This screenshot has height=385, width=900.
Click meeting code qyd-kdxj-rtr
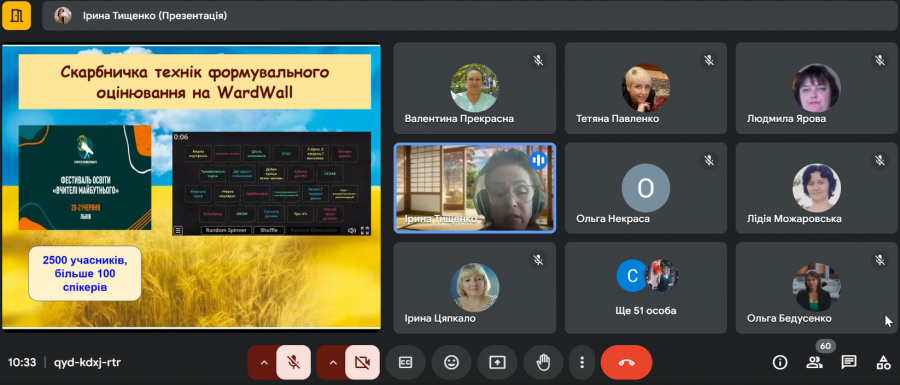(x=87, y=362)
